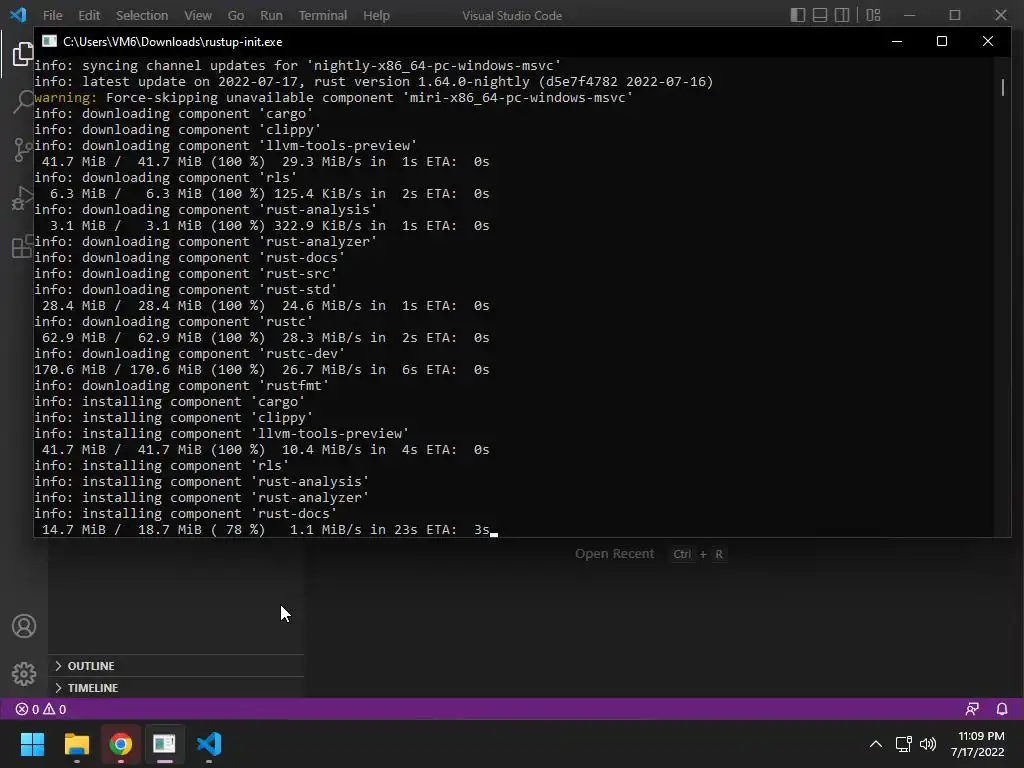Click the warning Force-skipping miri line
1024x768 pixels.
click(333, 97)
